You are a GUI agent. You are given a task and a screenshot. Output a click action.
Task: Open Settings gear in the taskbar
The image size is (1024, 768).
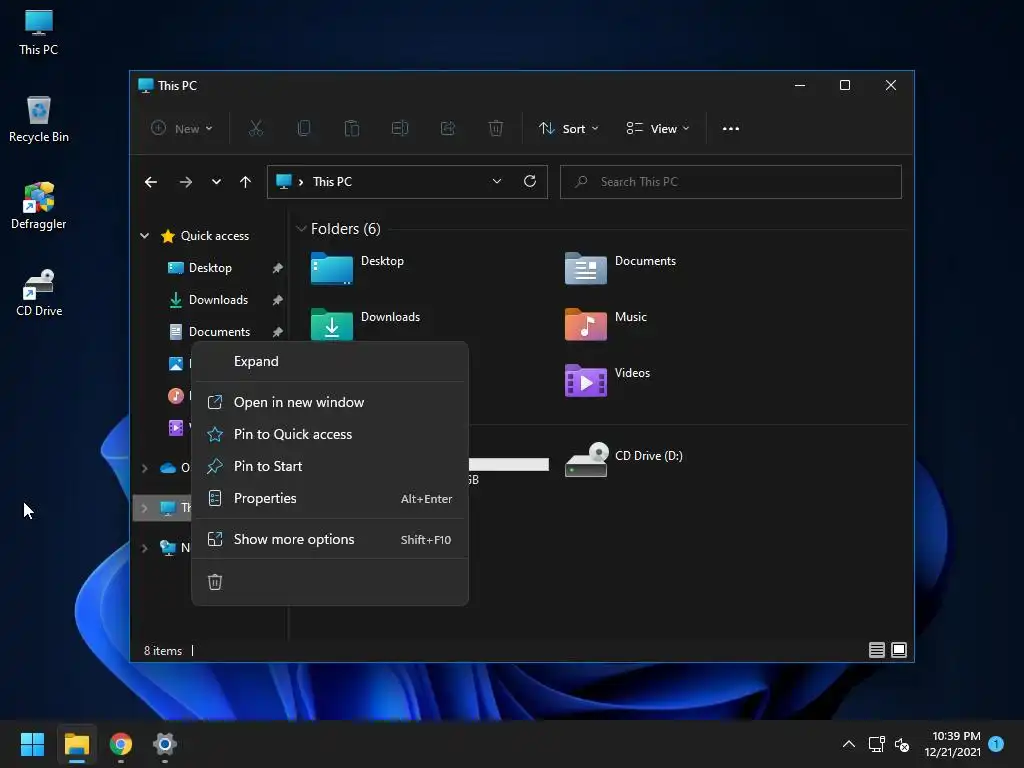tap(165, 744)
